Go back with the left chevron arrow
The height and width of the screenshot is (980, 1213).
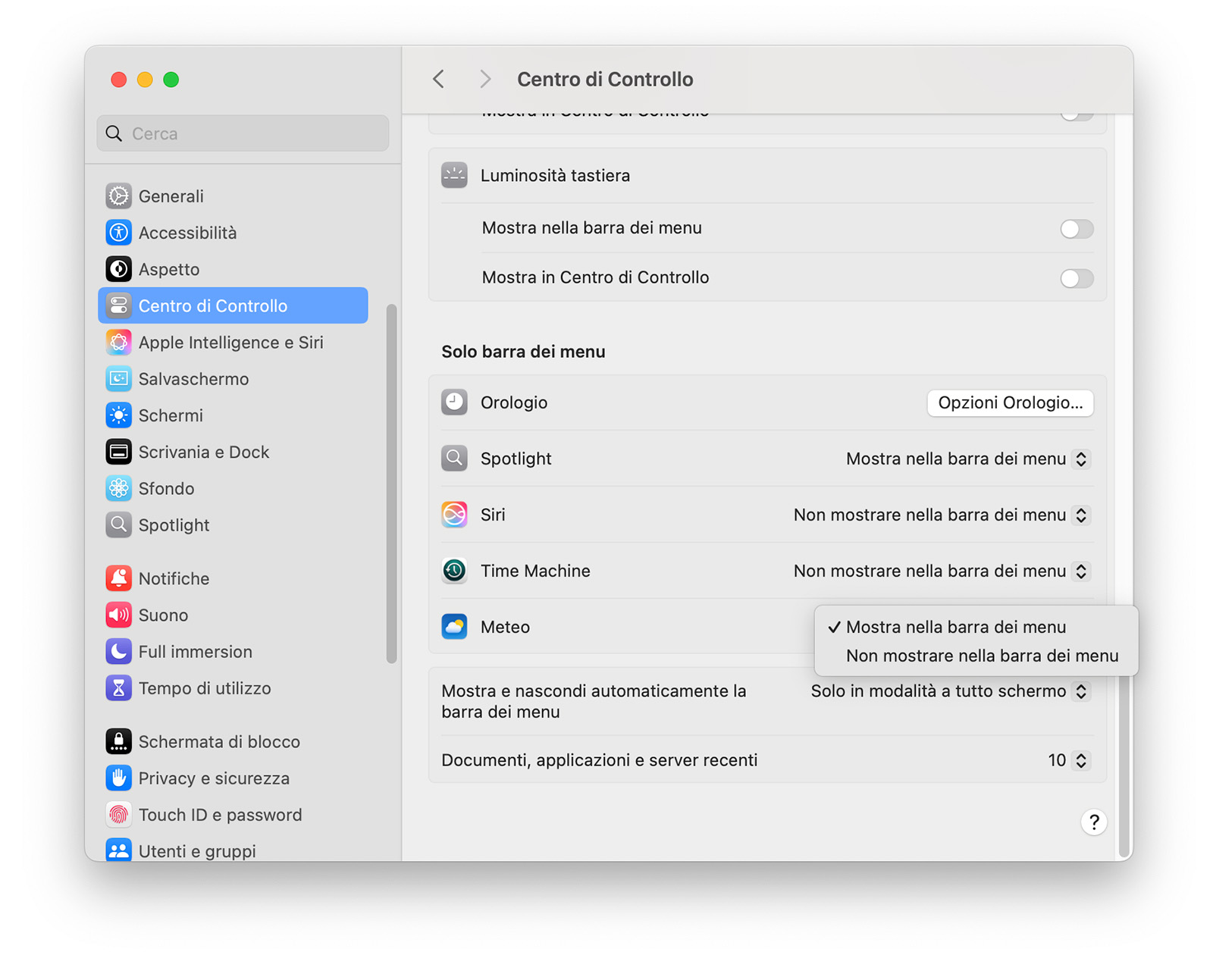point(439,79)
